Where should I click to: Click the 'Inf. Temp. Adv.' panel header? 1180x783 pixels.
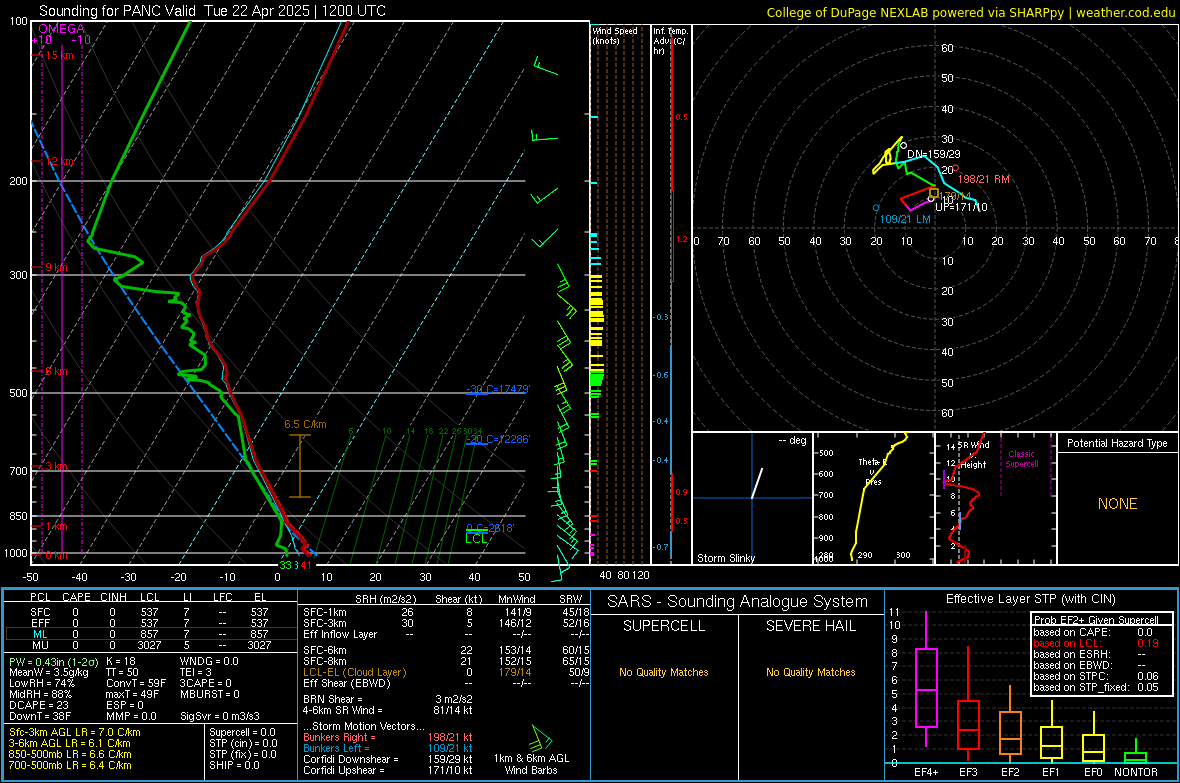pos(671,41)
